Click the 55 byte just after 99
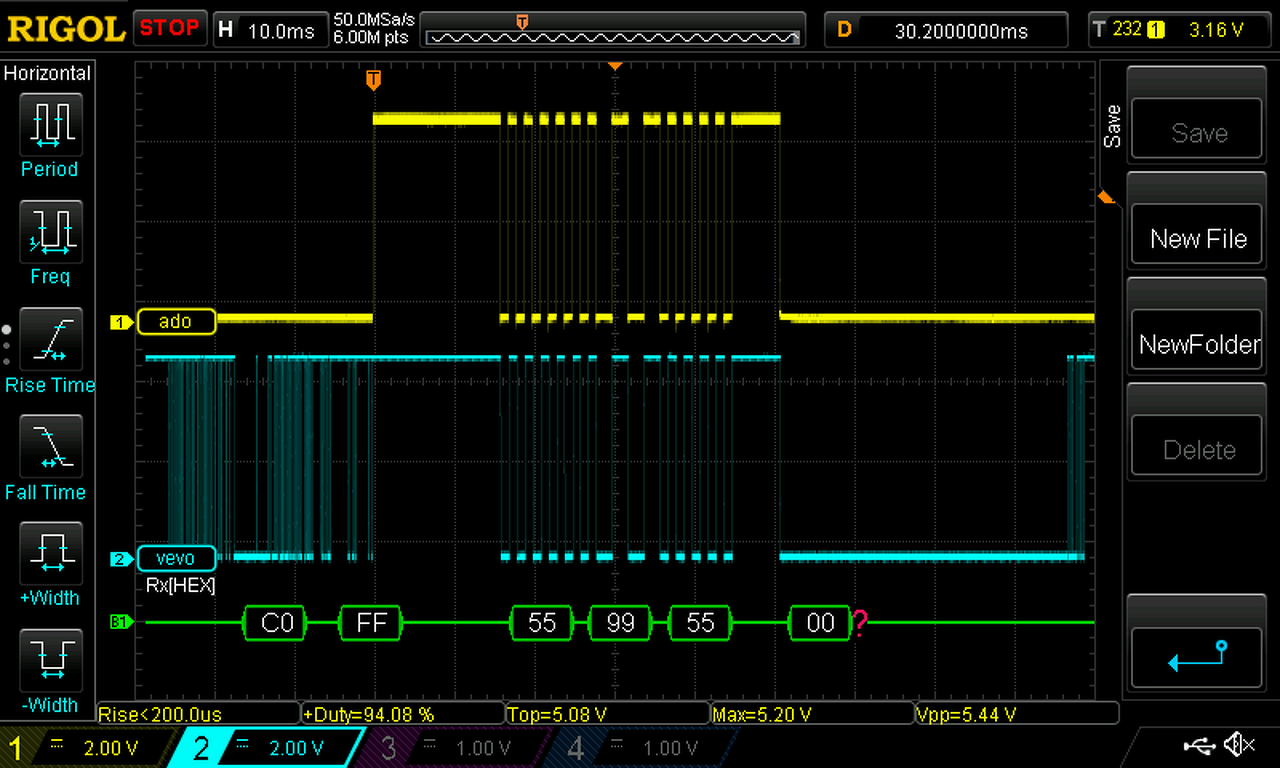The height and width of the screenshot is (768, 1280). click(701, 622)
